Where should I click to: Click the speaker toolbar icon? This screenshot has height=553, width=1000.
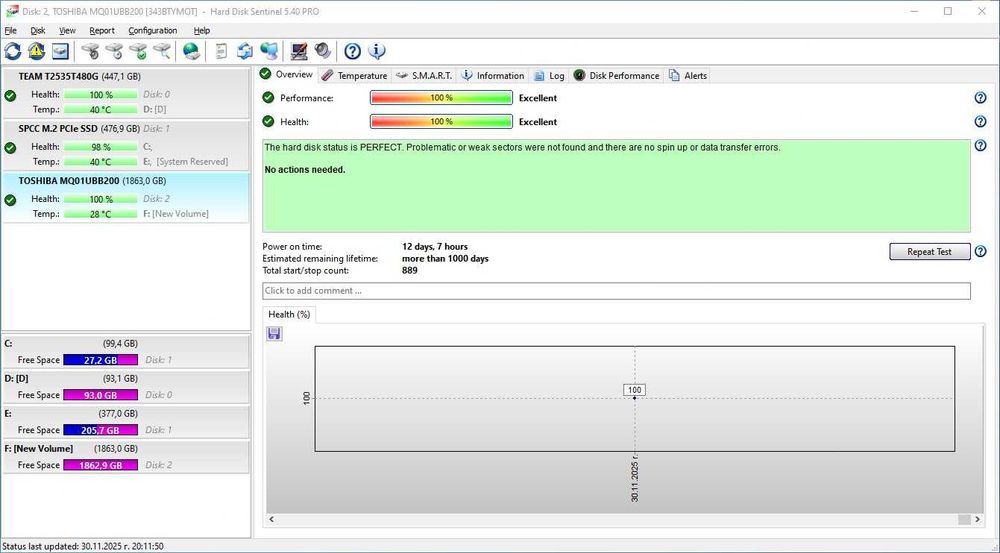coord(323,51)
